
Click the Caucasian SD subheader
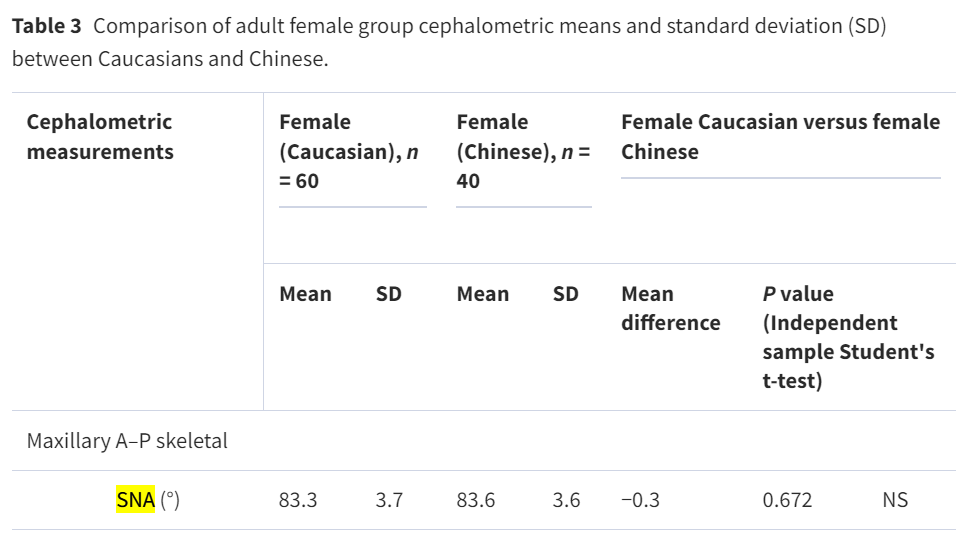388,294
